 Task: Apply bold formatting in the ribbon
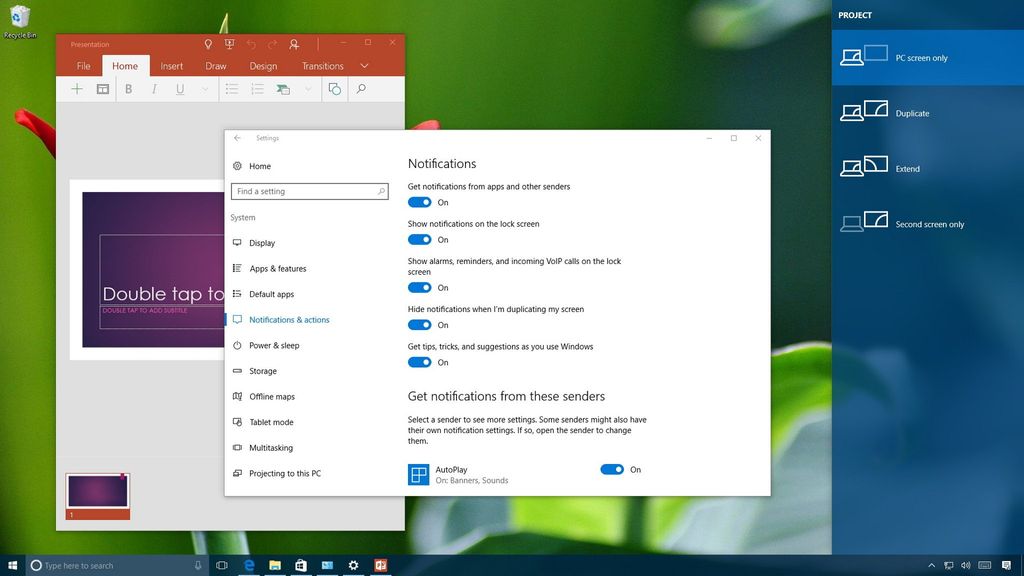pyautogui.click(x=128, y=89)
